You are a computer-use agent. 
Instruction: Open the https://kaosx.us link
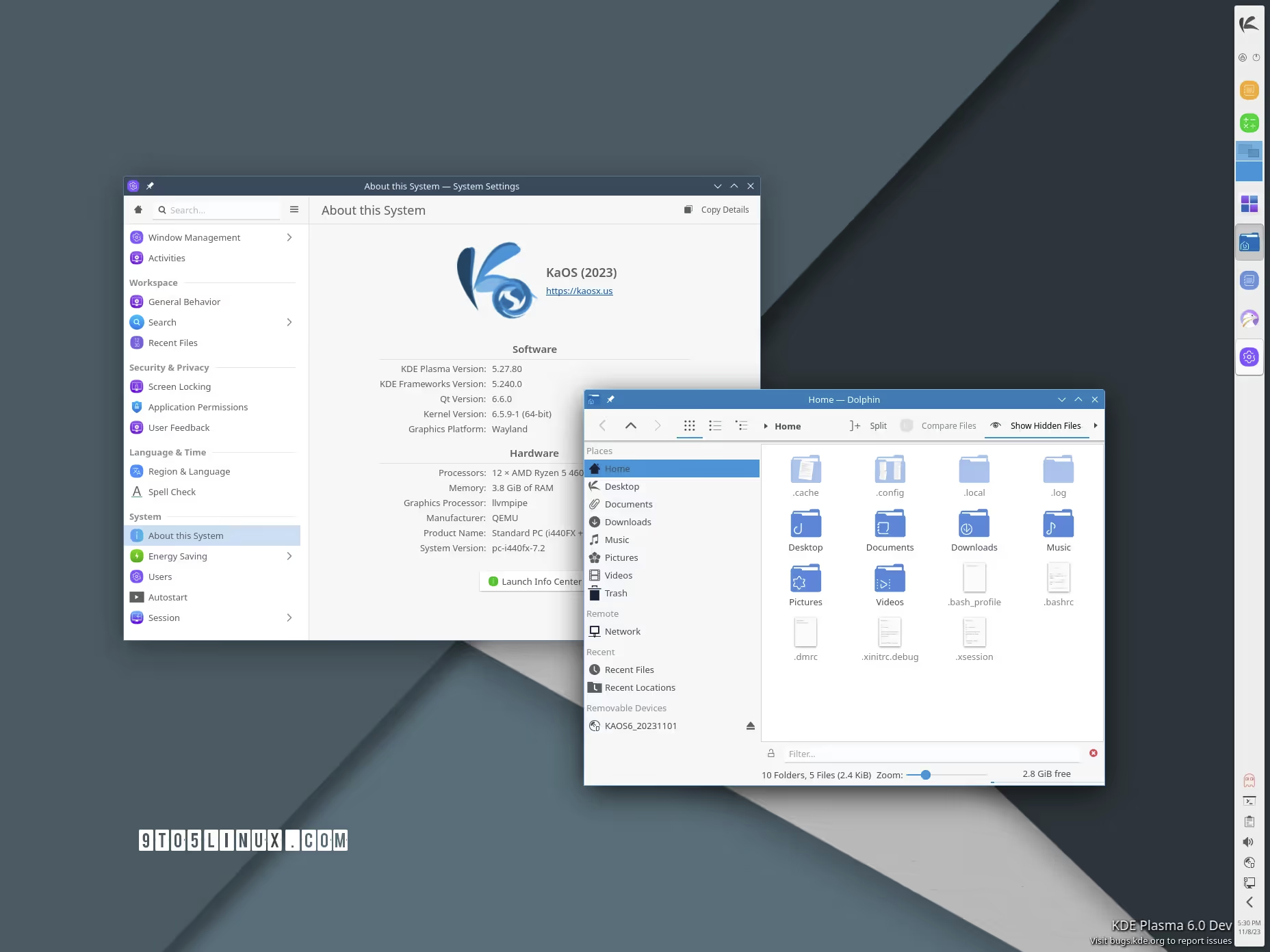(579, 291)
